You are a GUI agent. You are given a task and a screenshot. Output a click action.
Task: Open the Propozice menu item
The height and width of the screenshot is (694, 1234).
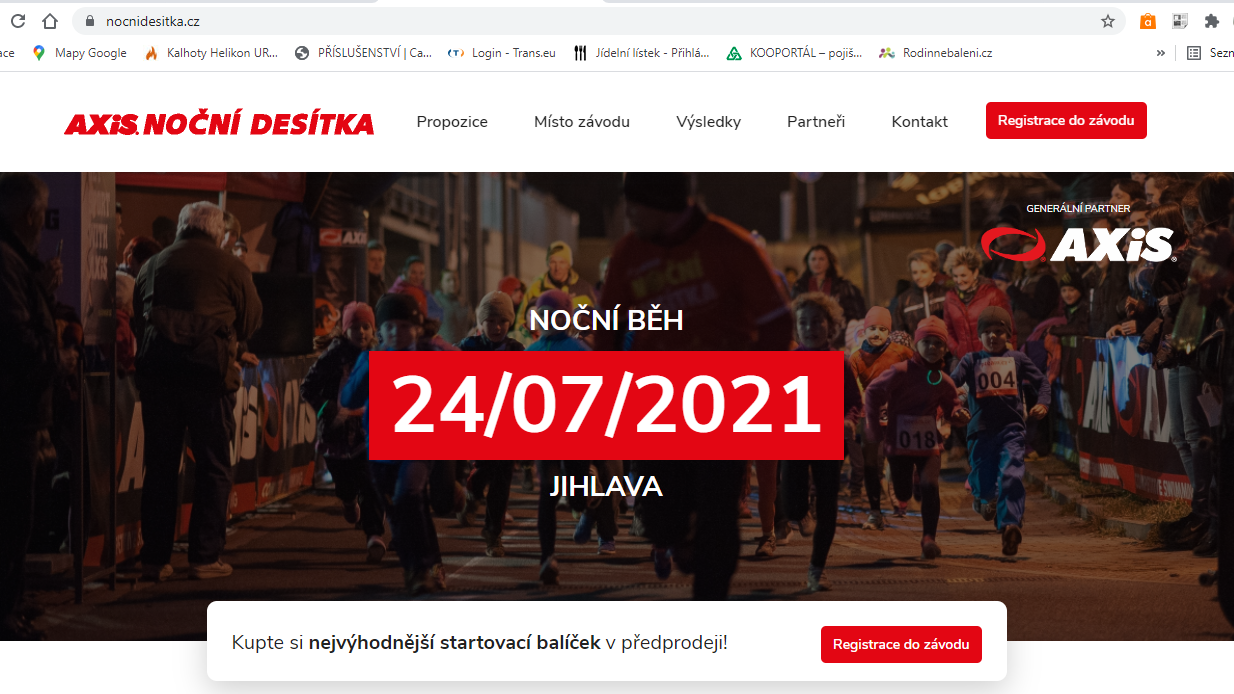(452, 122)
